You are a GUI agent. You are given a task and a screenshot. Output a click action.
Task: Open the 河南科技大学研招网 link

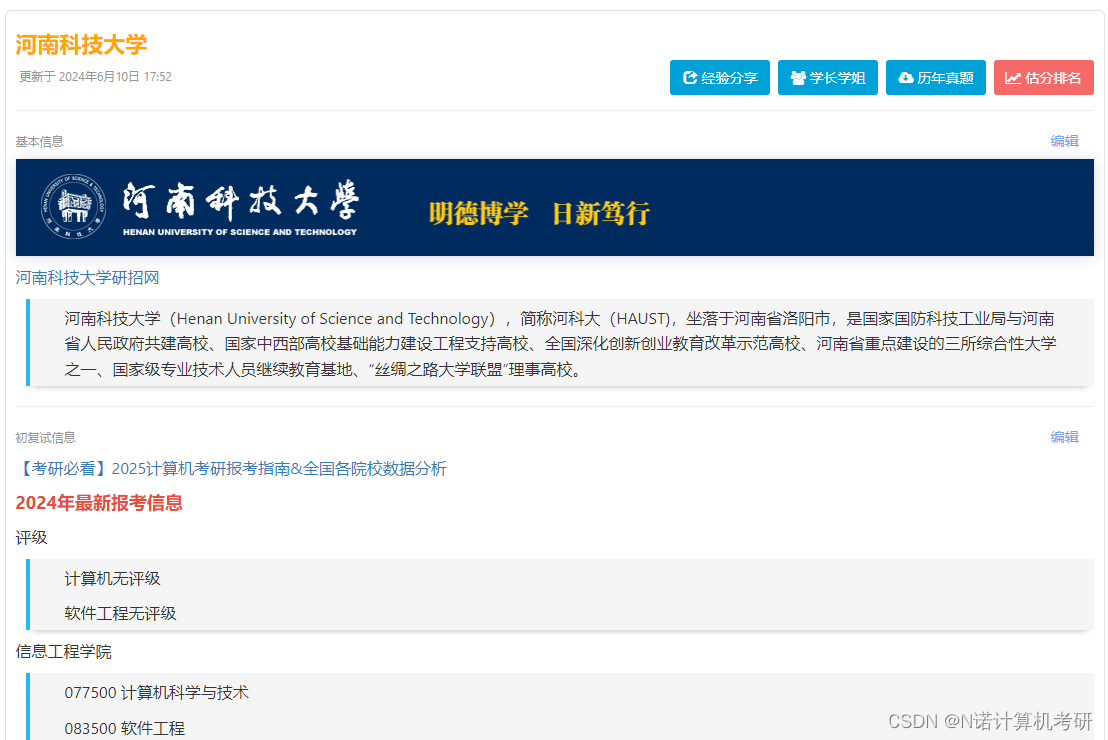click(x=88, y=278)
